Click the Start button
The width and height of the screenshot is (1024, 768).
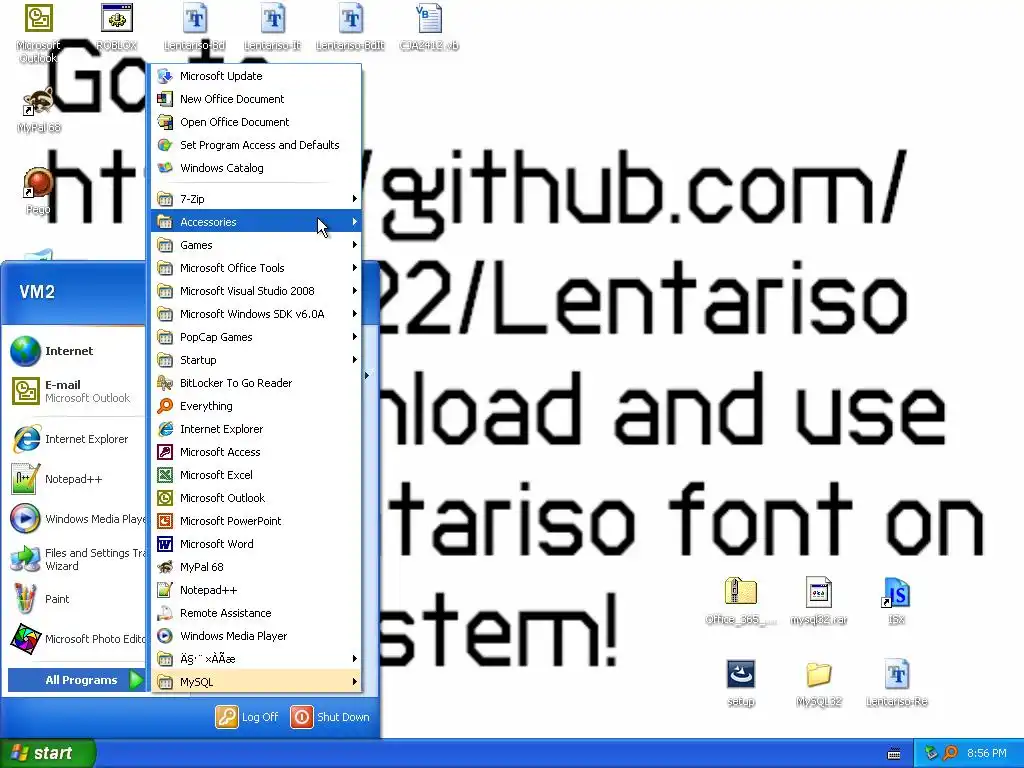coord(47,753)
